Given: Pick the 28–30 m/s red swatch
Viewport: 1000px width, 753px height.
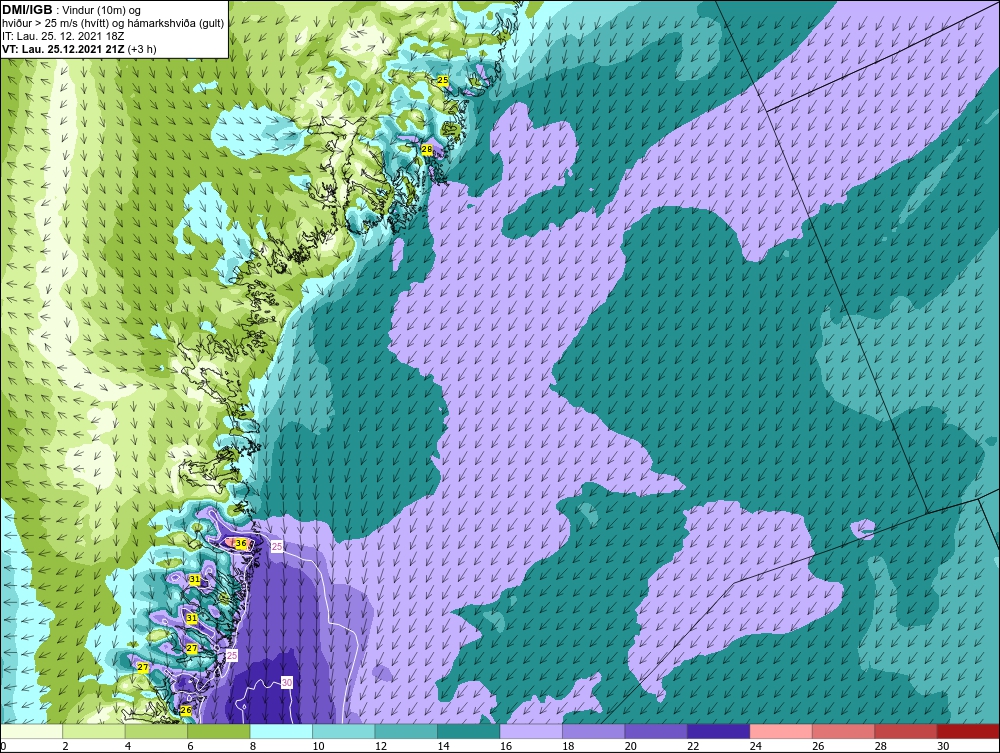Looking at the screenshot, I should click(x=906, y=731).
